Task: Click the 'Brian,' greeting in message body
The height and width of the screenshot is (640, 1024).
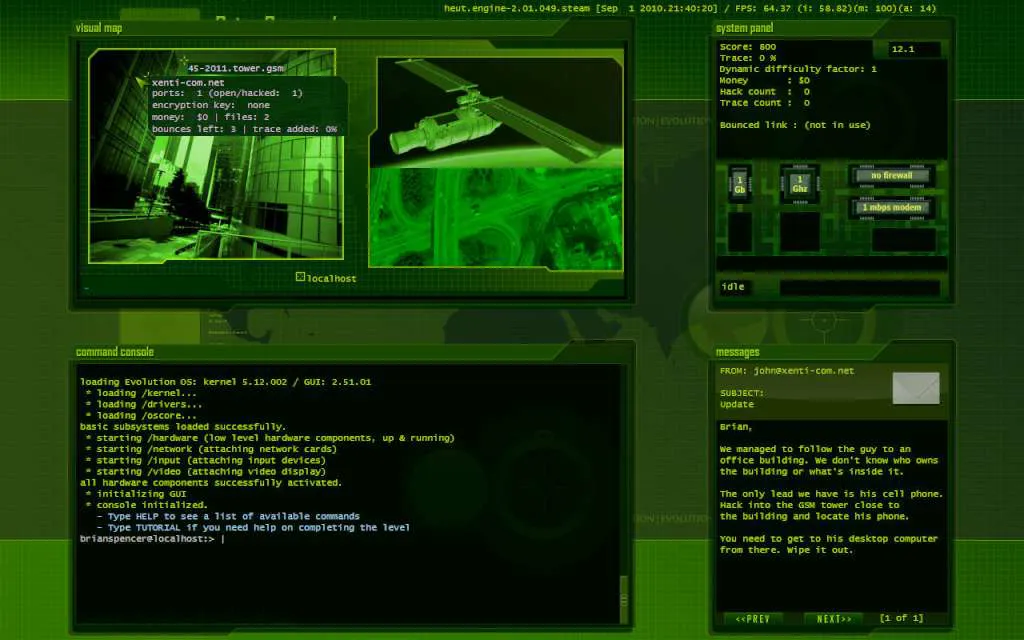Action: [735, 427]
